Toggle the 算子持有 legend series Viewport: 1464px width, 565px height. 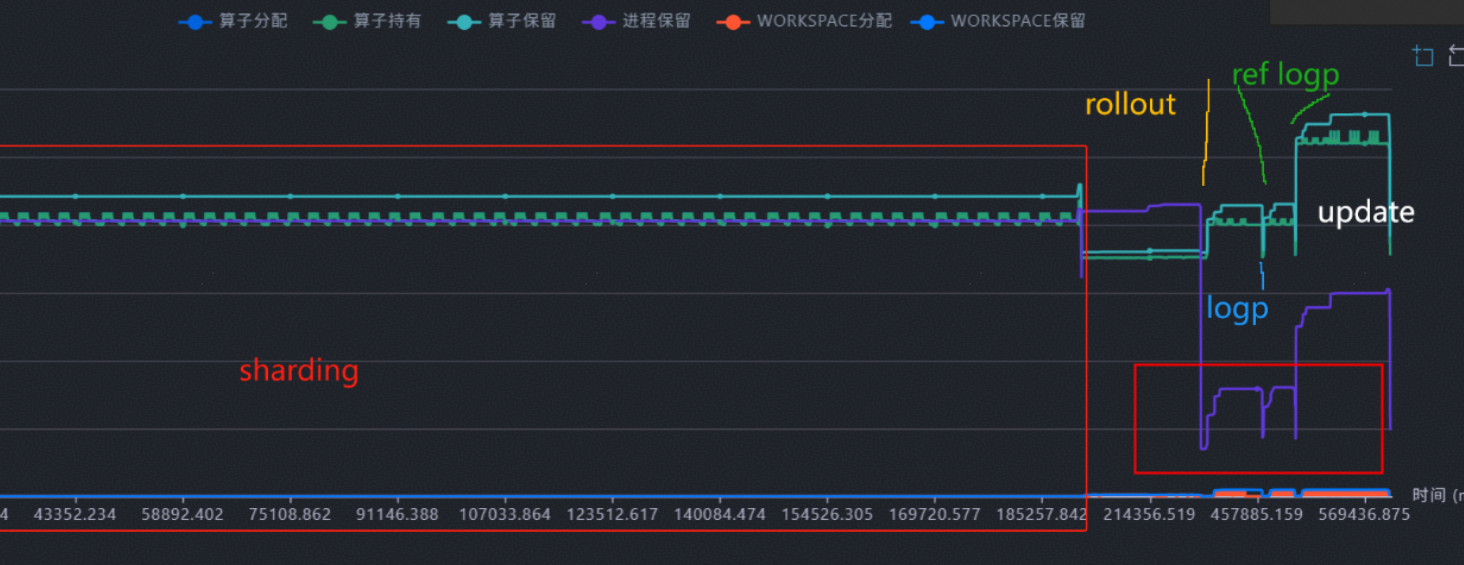click(367, 21)
